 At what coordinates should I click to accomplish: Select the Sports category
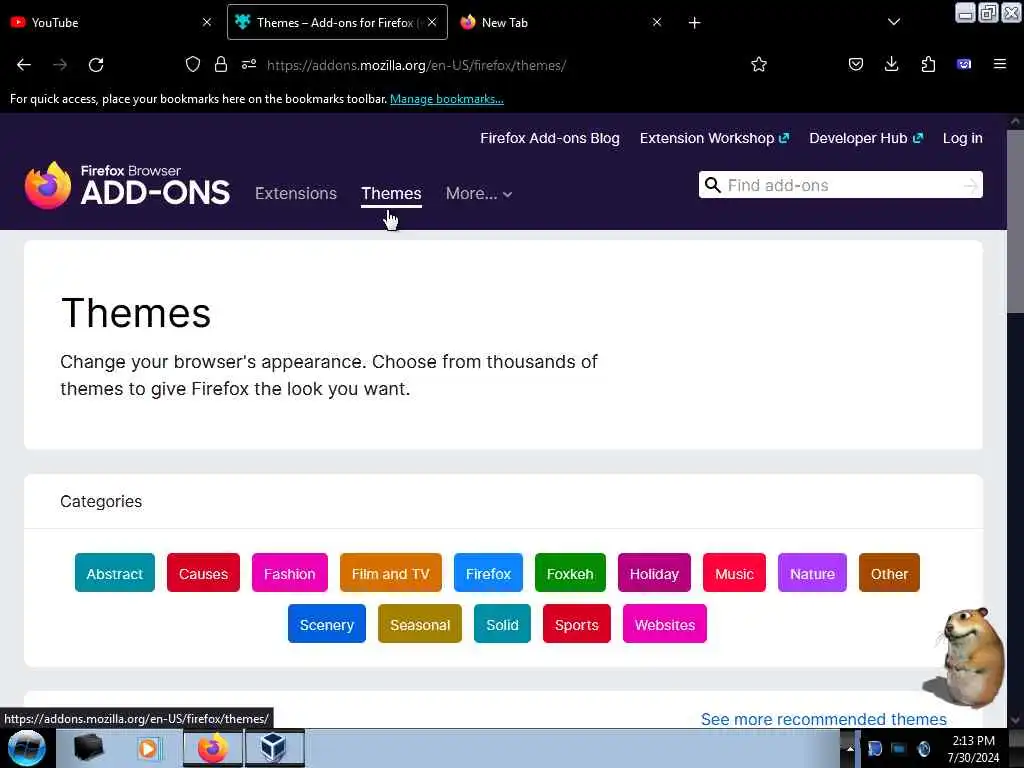coord(577,624)
